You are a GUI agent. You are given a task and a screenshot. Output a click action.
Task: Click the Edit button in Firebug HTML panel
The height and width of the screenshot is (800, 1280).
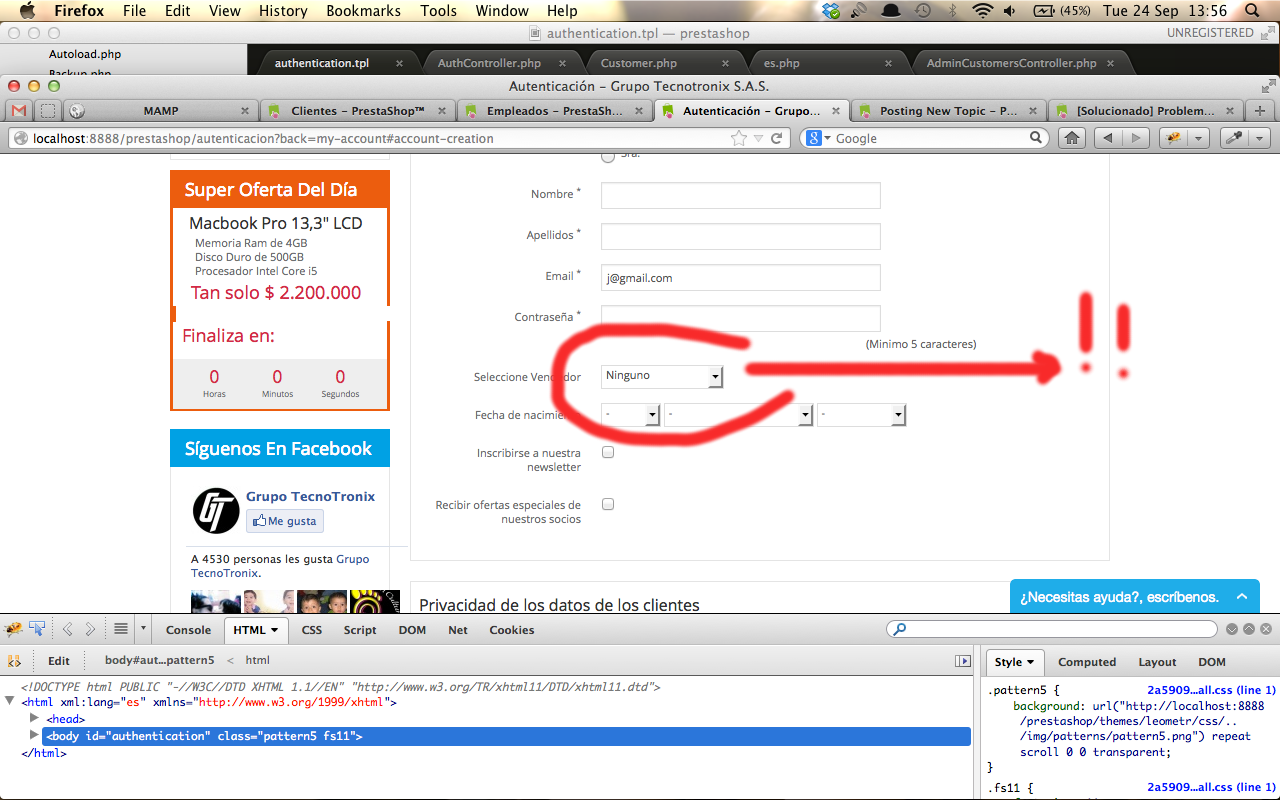pos(59,661)
